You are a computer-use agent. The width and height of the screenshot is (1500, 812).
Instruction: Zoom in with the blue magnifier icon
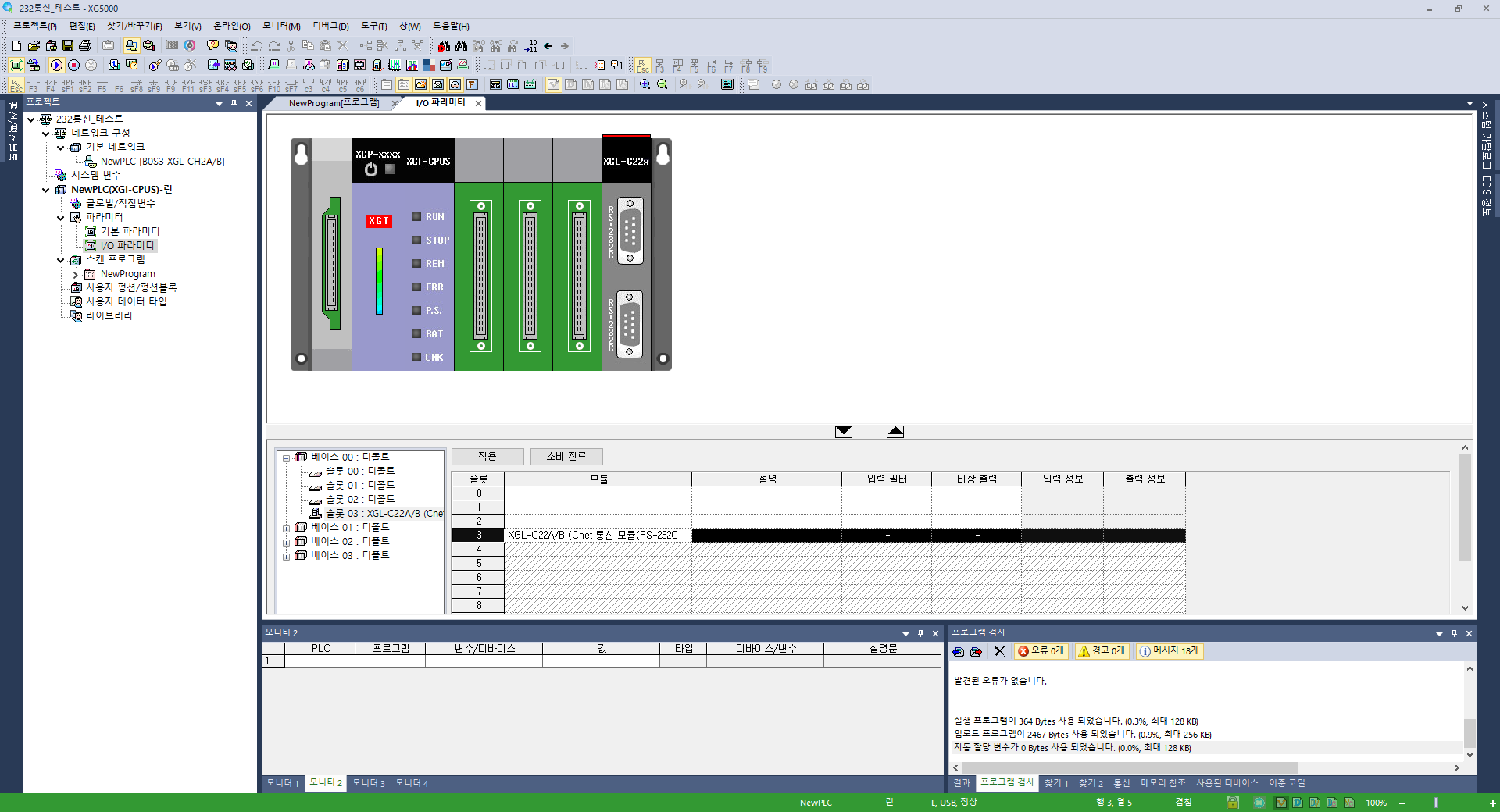[645, 84]
